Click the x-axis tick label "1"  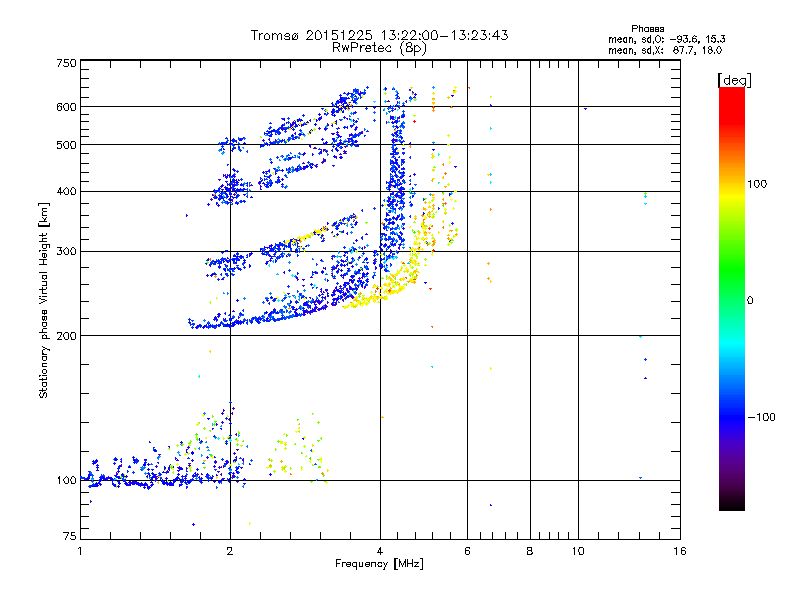click(80, 551)
